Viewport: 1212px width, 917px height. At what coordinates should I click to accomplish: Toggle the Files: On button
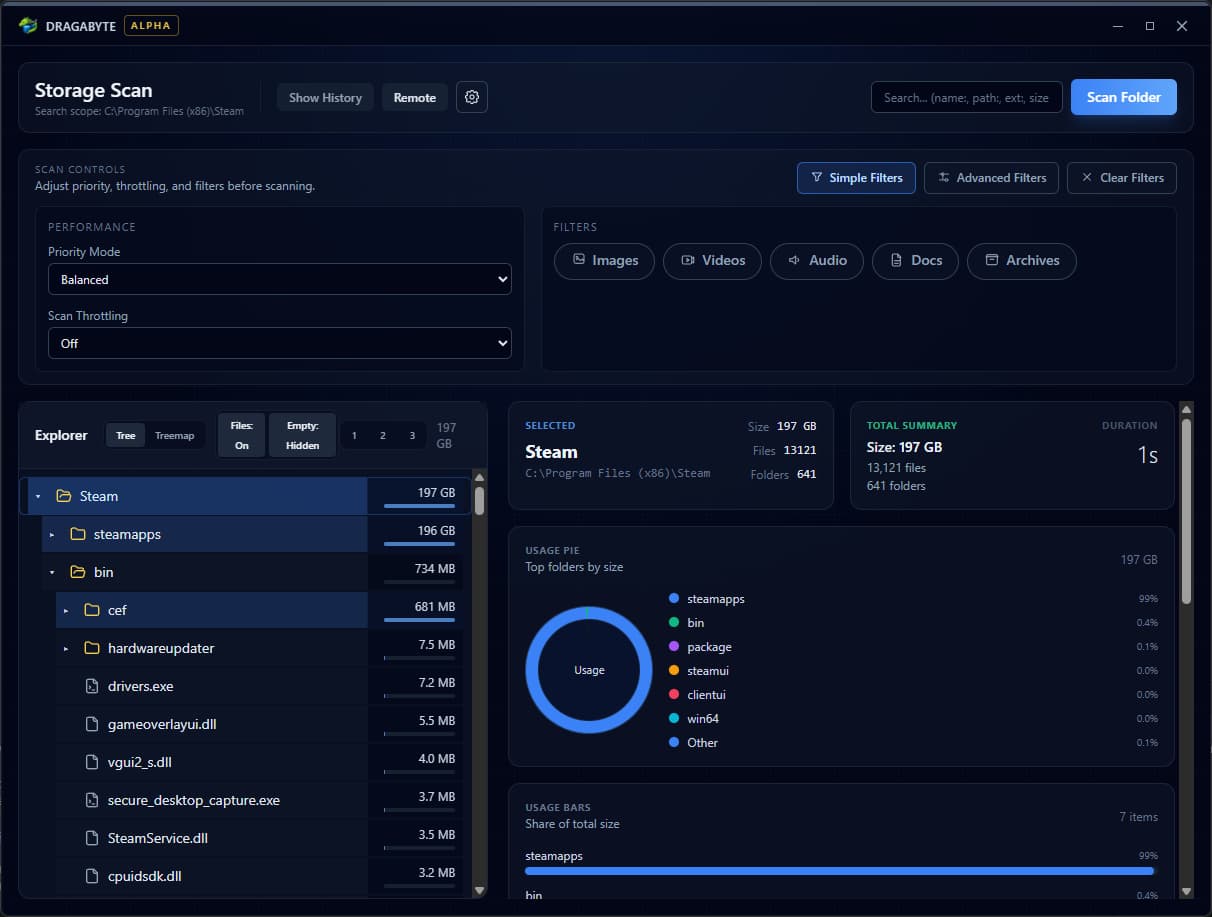pos(242,435)
